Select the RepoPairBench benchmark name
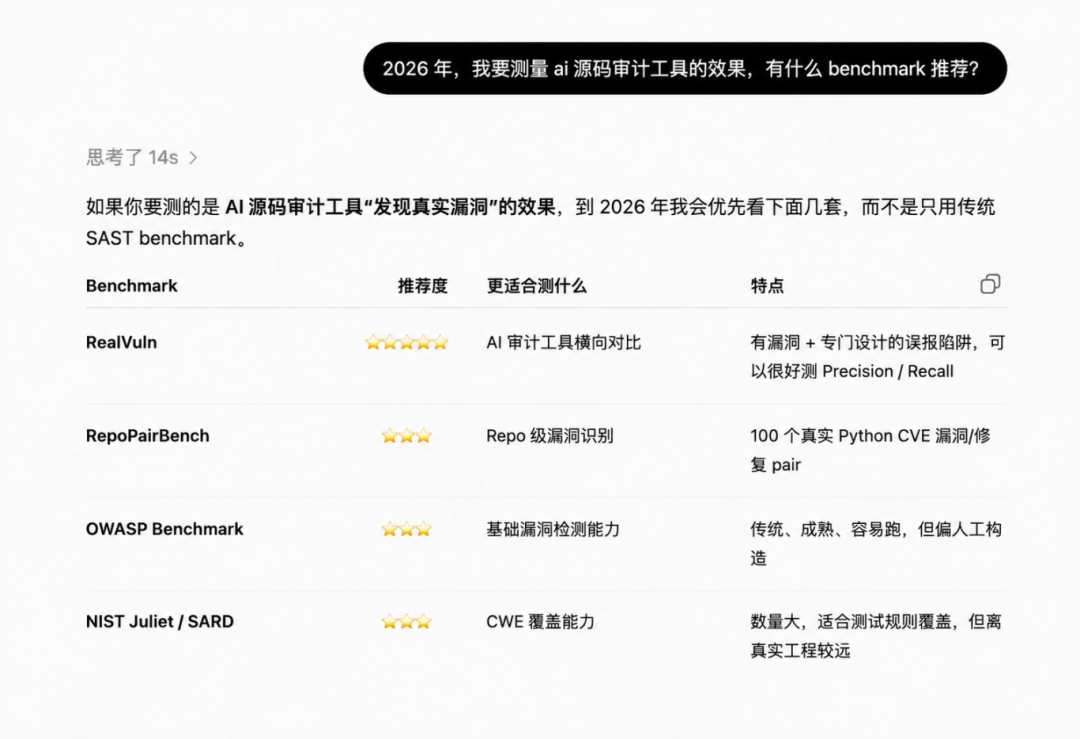 147,435
